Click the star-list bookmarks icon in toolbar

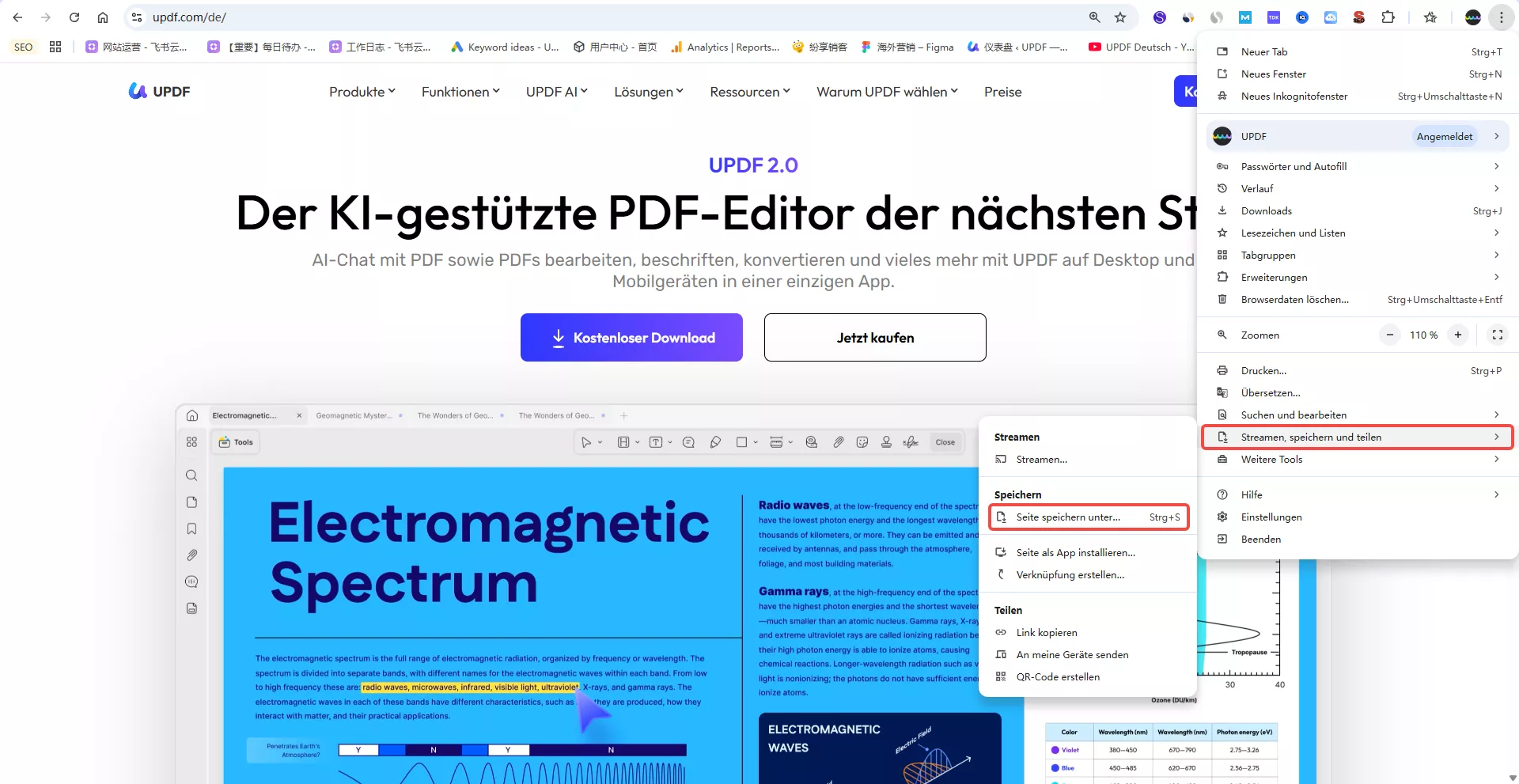pyautogui.click(x=1430, y=17)
